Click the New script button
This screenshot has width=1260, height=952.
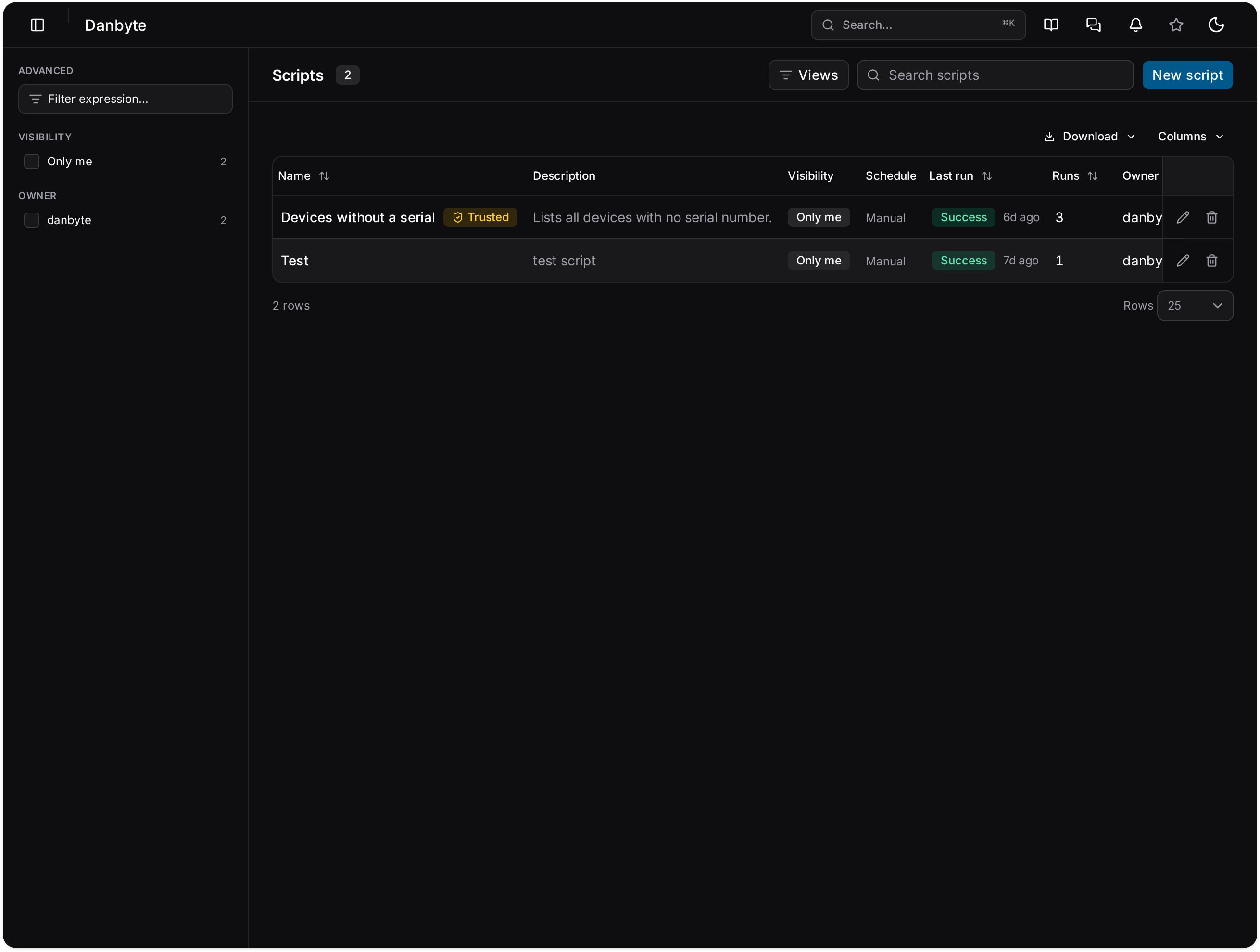1187,75
